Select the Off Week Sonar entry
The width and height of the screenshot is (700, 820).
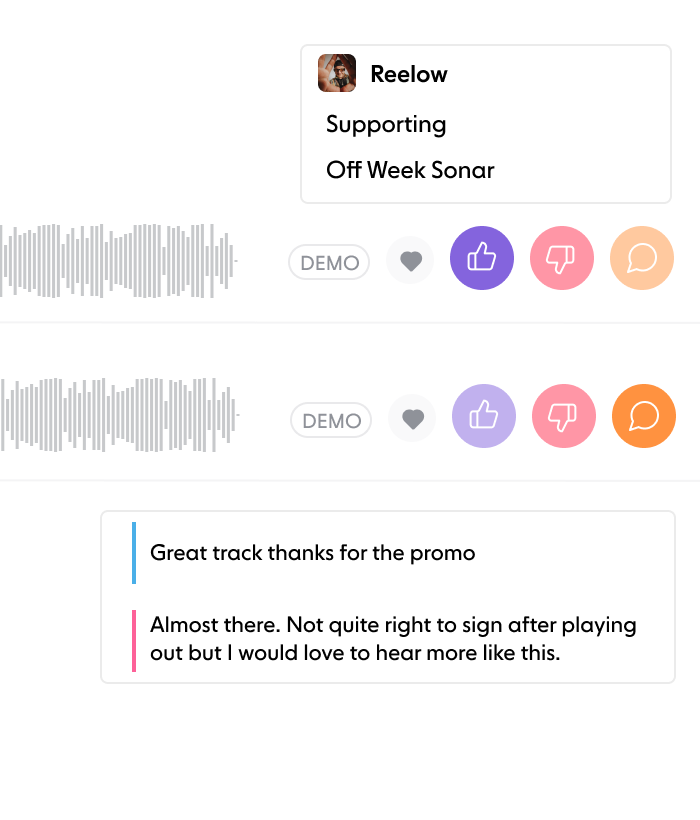410,170
